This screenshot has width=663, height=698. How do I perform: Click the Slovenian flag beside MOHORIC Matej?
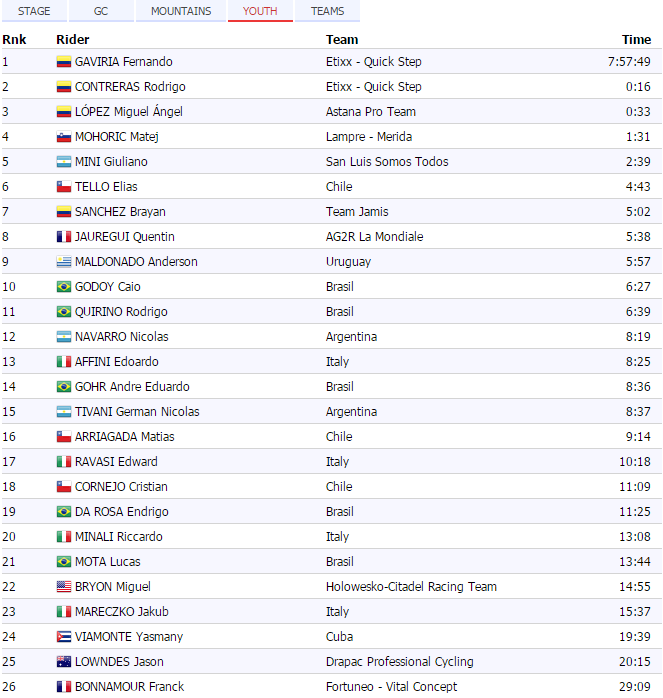click(x=64, y=137)
